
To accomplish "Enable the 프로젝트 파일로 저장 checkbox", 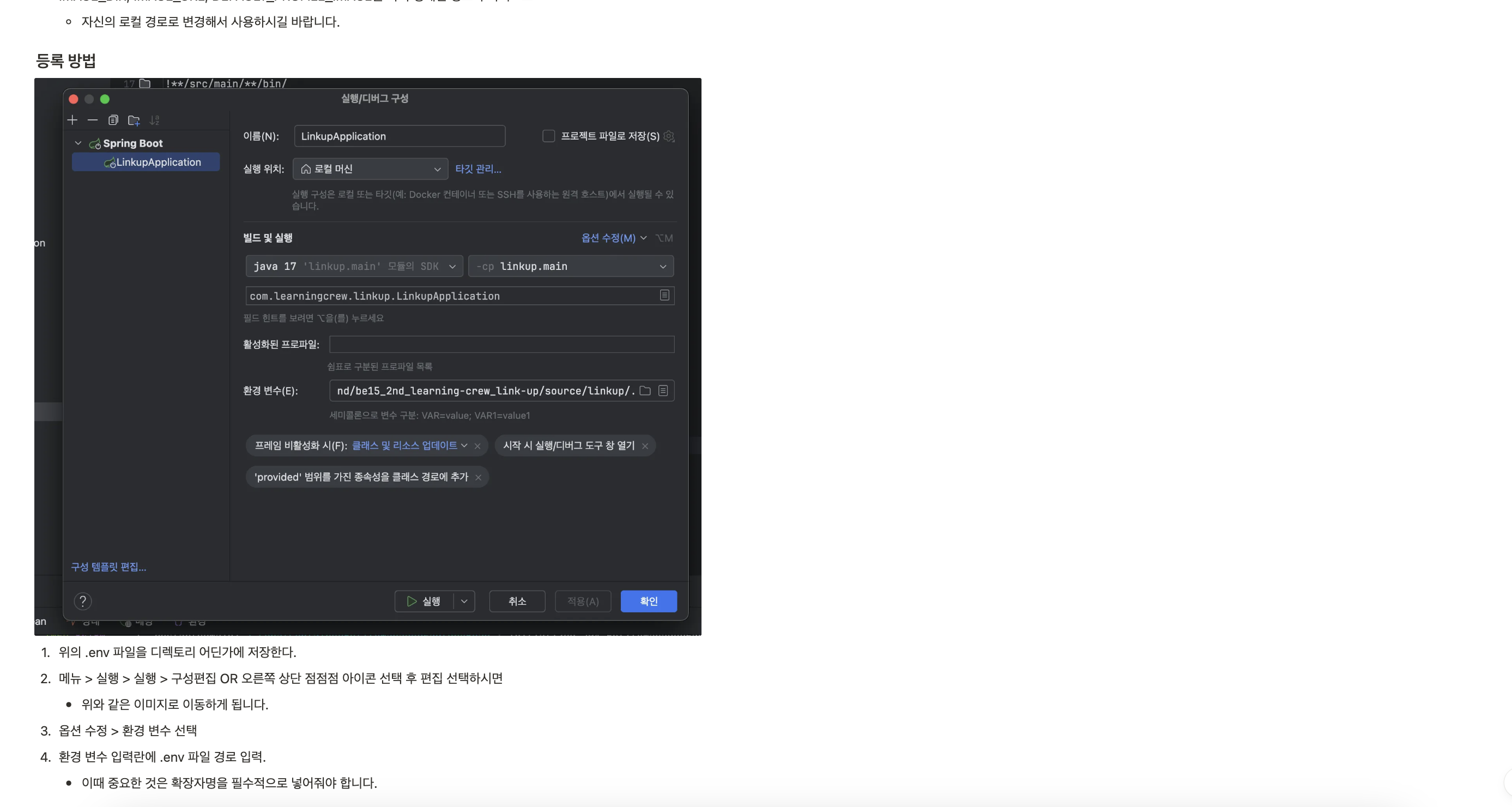I will (x=548, y=136).
